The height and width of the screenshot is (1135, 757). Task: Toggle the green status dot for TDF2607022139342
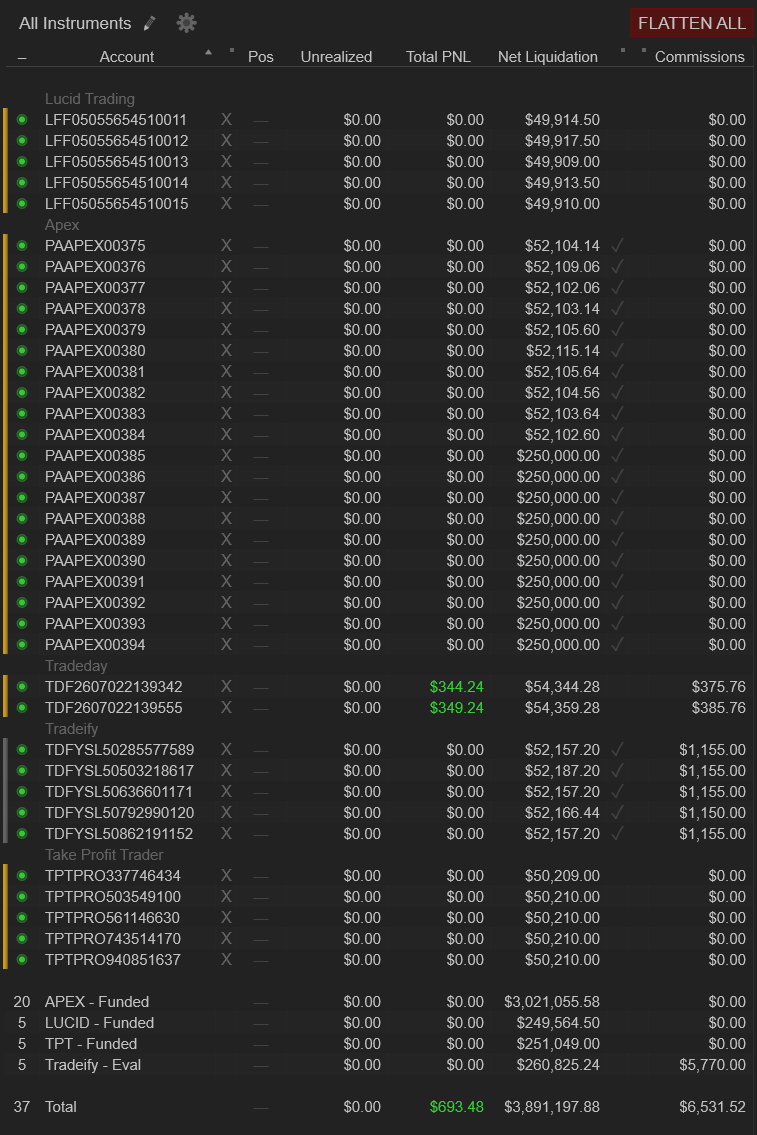(22, 686)
